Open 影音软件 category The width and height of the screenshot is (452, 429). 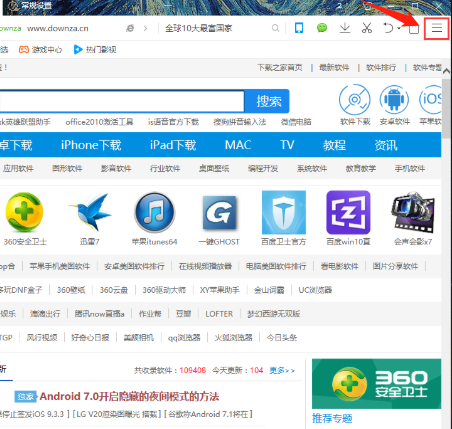116,168
